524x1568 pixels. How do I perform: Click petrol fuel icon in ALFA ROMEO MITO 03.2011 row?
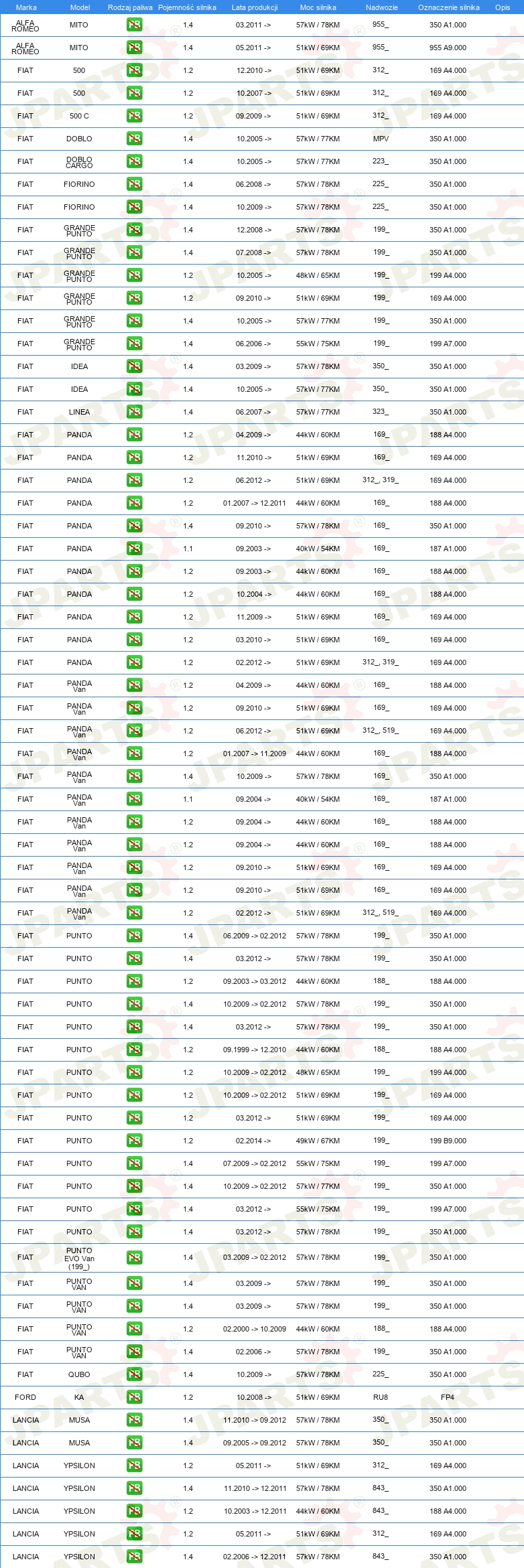pyautogui.click(x=134, y=25)
